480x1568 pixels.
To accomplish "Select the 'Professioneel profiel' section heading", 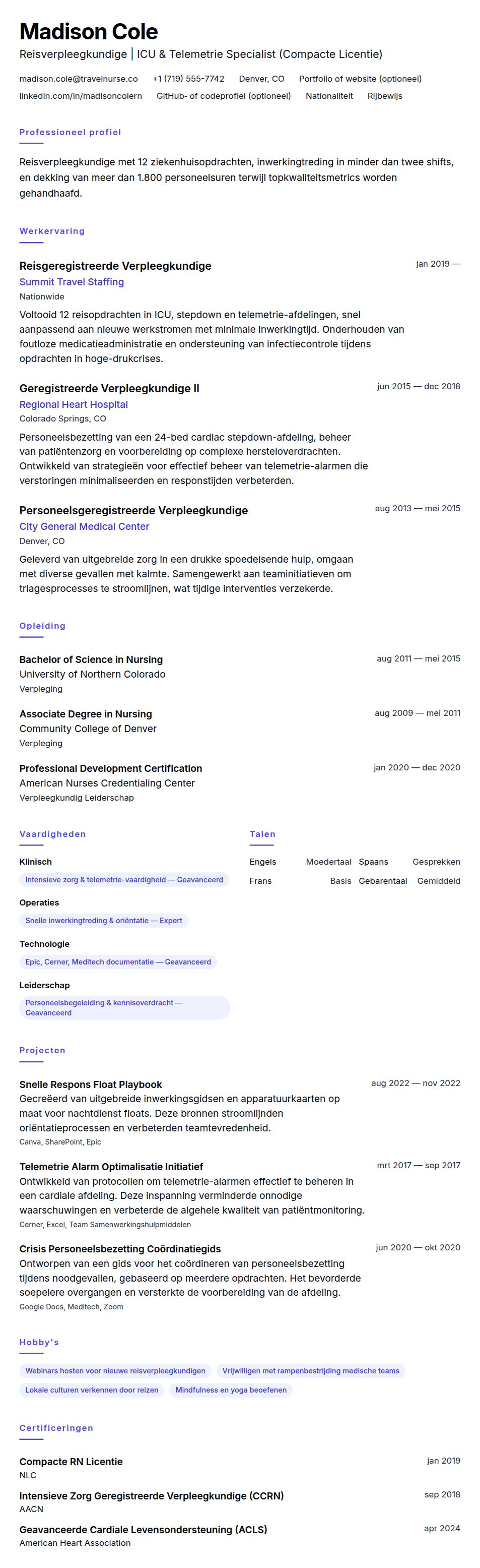I will 70,132.
